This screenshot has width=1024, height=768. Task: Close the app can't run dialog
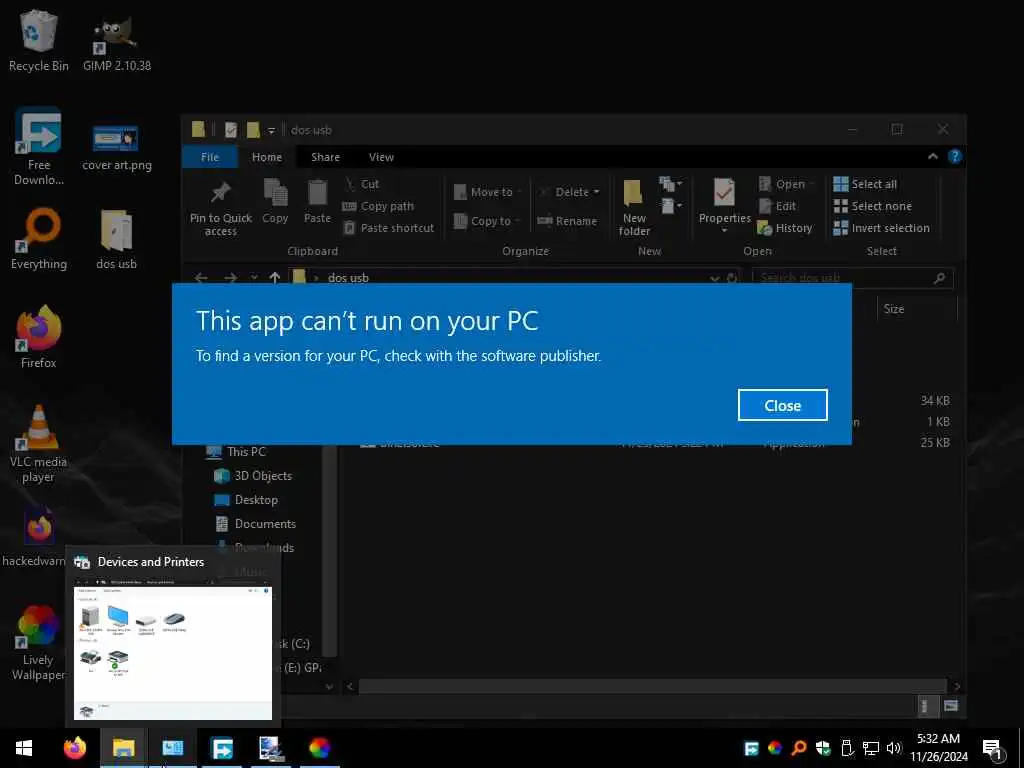point(782,406)
